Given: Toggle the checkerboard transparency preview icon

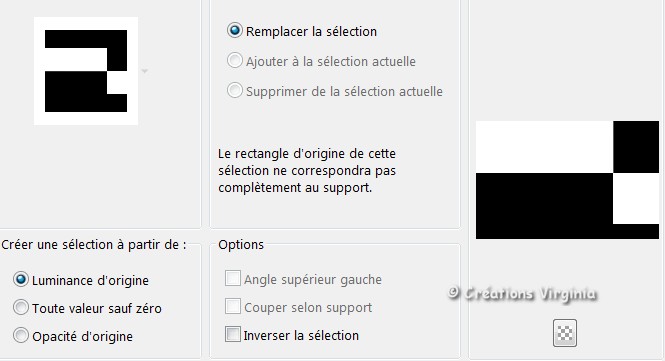Looking at the screenshot, I should coord(565,333).
